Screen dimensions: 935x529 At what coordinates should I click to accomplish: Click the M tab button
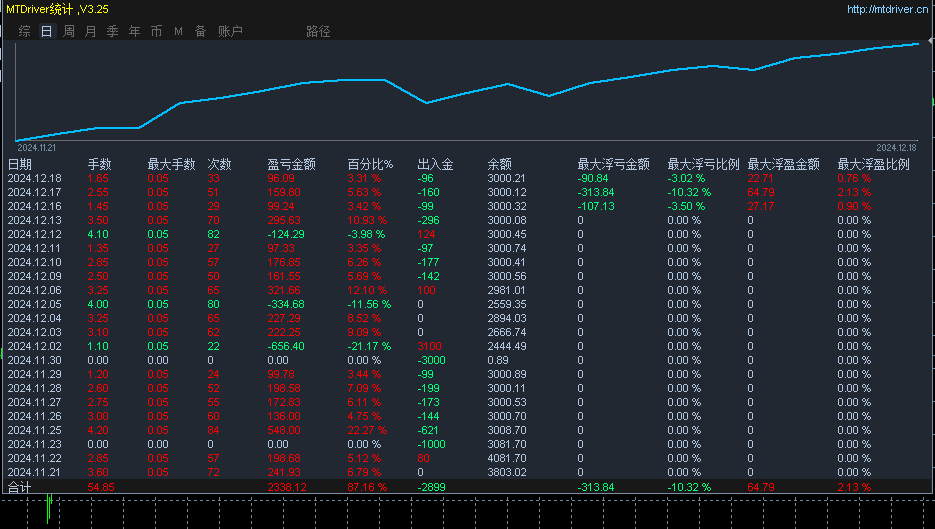178,31
